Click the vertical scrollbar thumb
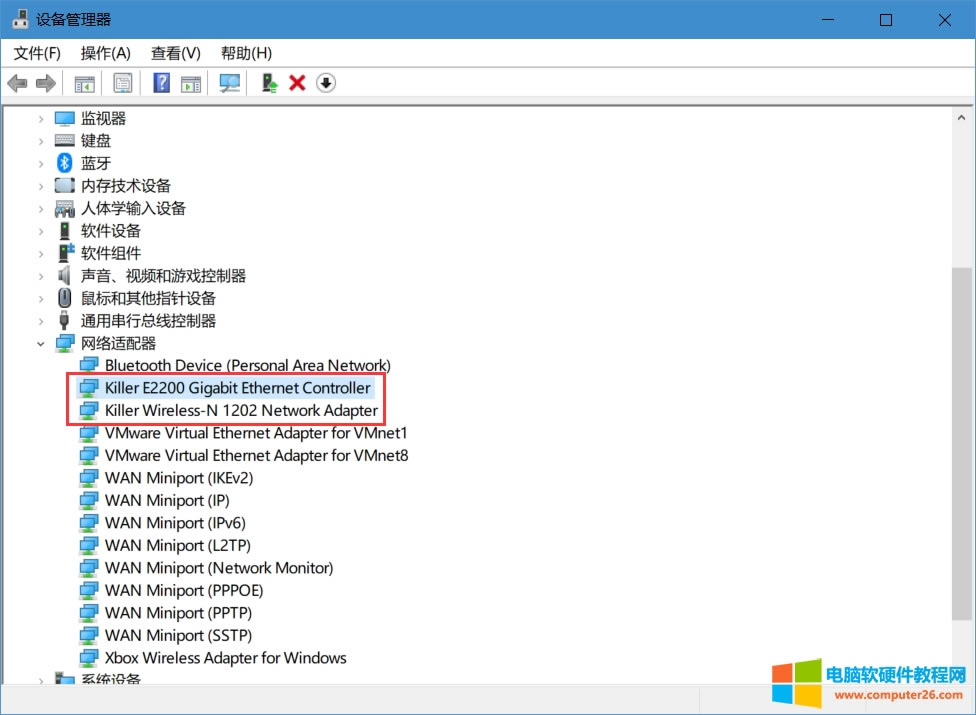Image resolution: width=976 pixels, height=715 pixels. (x=962, y=443)
